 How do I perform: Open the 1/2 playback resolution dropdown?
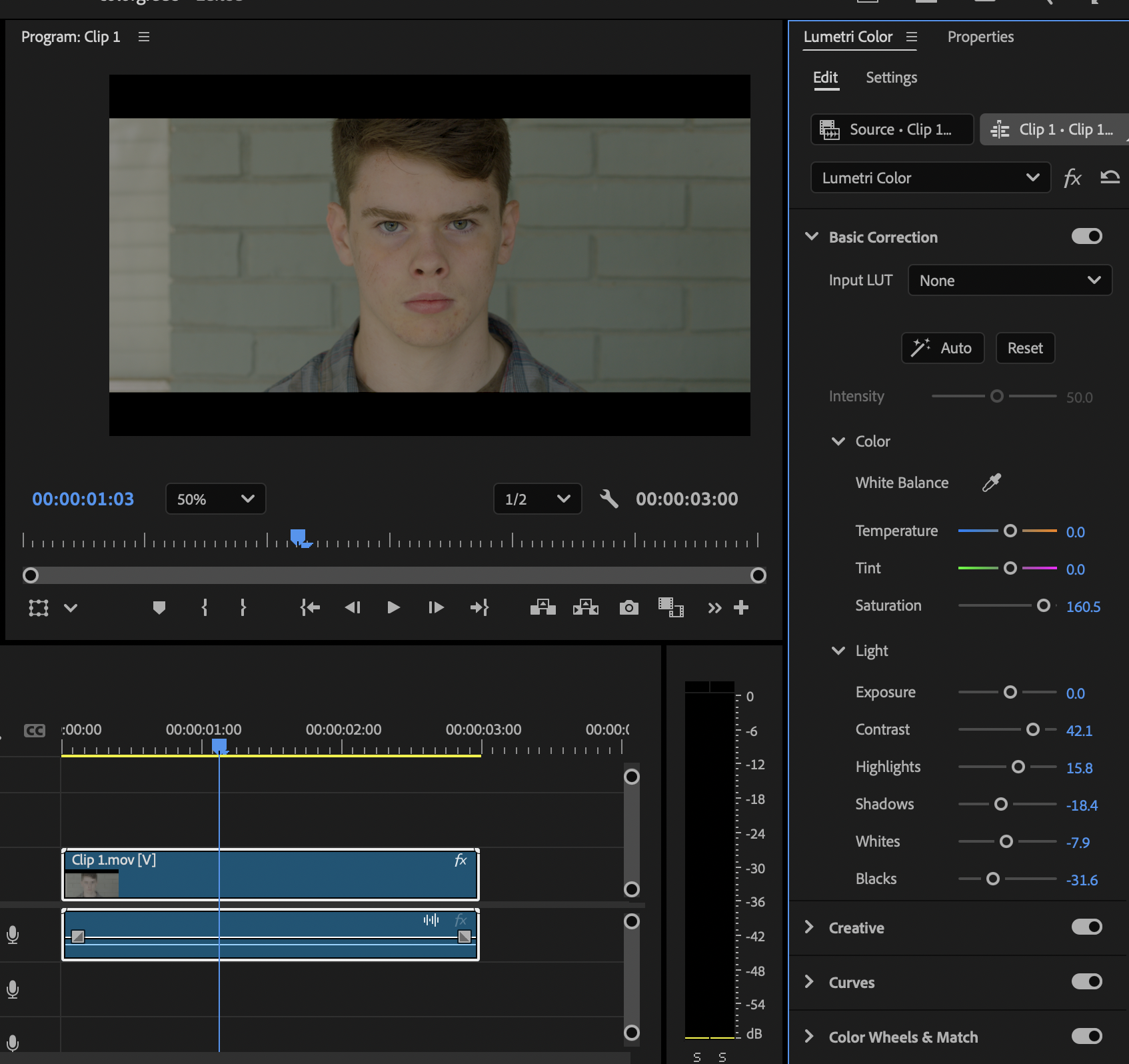coord(538,499)
